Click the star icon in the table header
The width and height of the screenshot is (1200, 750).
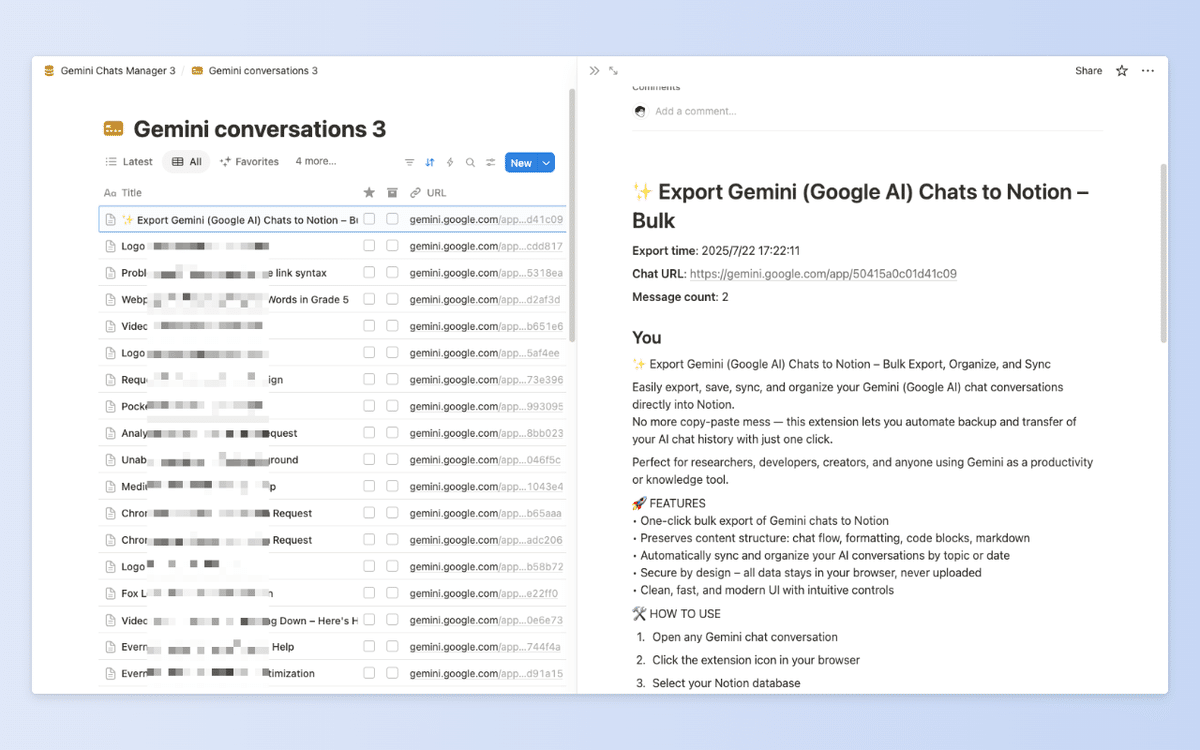coord(369,191)
